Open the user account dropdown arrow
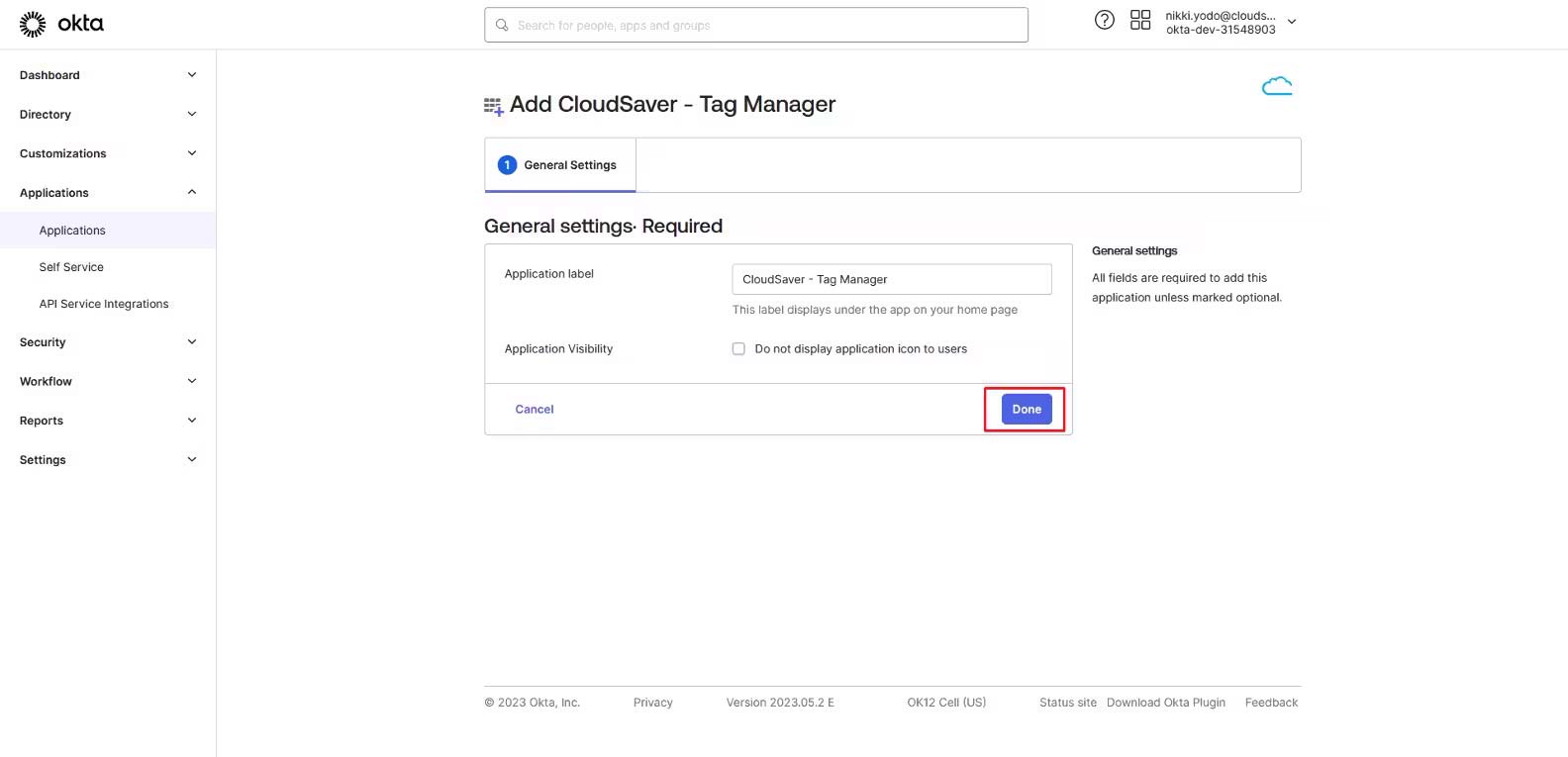The image size is (1568, 757). [1292, 22]
